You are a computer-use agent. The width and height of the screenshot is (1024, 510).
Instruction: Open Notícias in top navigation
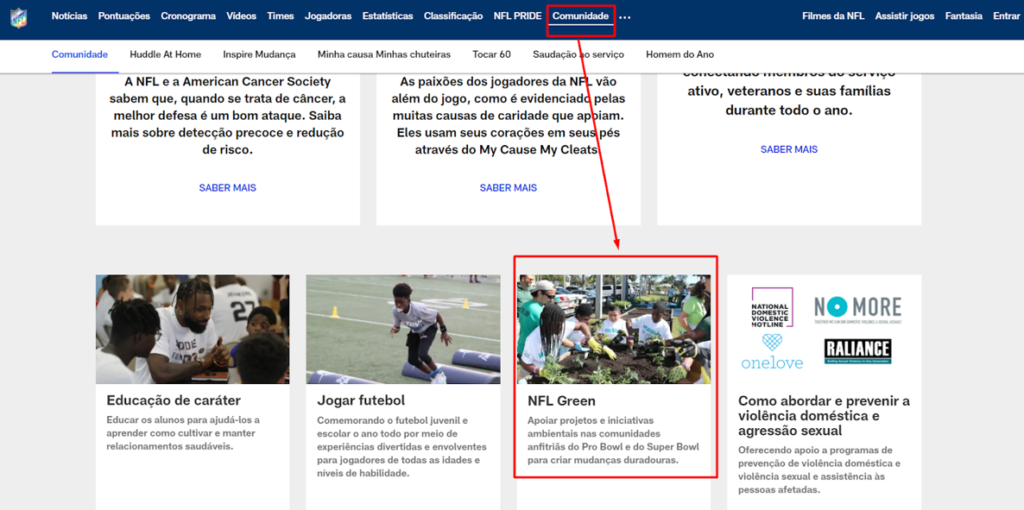tap(69, 16)
